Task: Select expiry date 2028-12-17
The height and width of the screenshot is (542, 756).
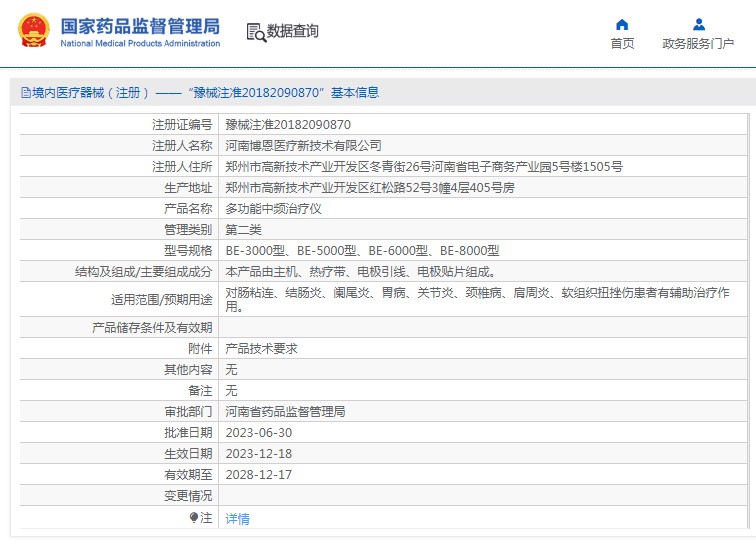Action: (258, 474)
